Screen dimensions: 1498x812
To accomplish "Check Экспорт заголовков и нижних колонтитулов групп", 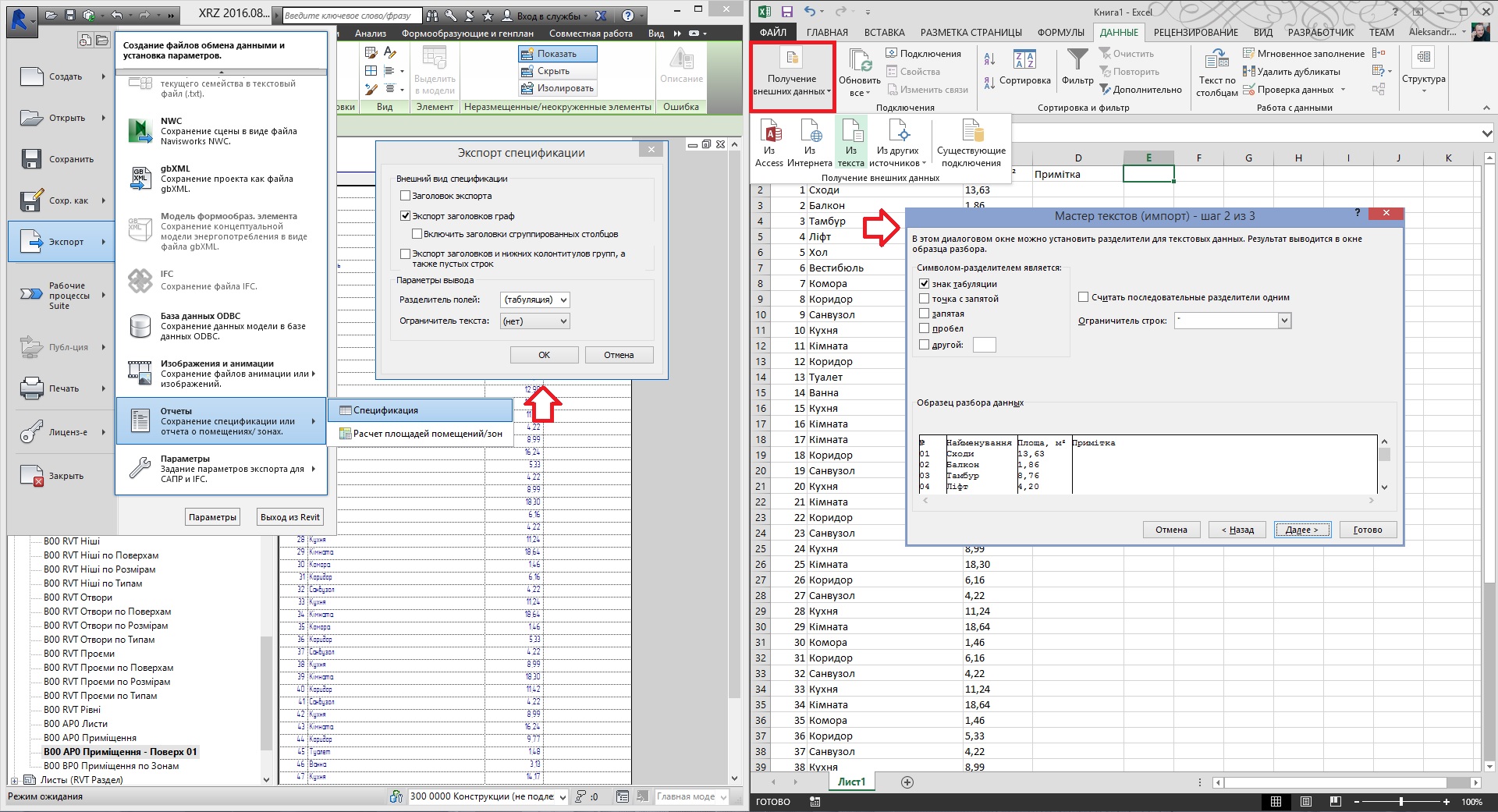I will (x=405, y=254).
